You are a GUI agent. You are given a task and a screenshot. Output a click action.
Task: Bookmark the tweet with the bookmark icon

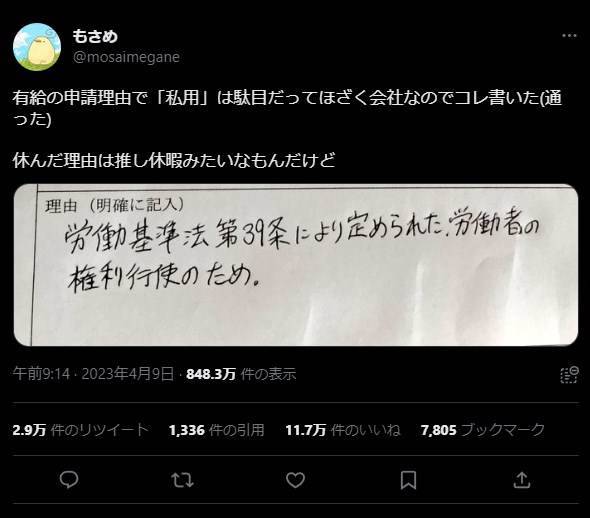tap(408, 480)
